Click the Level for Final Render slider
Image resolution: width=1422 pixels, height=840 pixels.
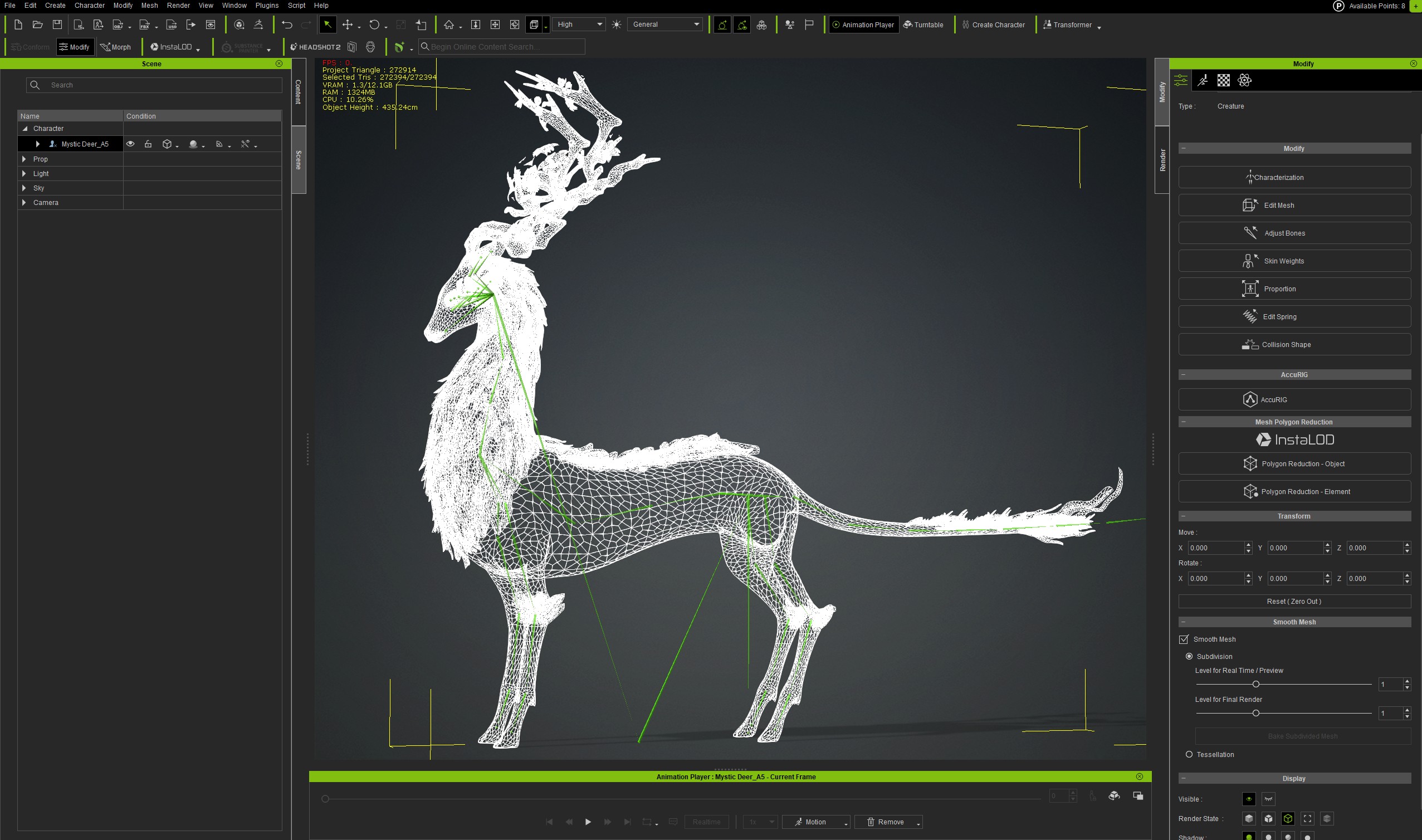click(x=1255, y=713)
